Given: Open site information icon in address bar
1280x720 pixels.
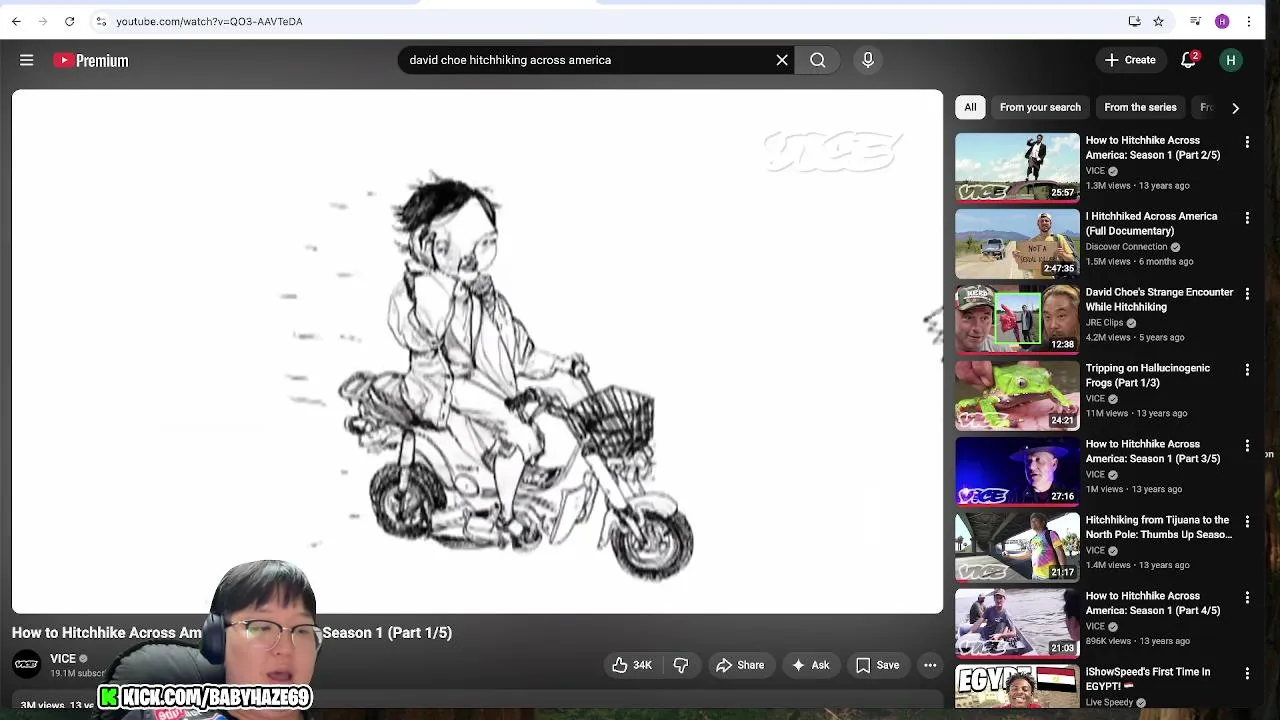Looking at the screenshot, I should coord(101,21).
